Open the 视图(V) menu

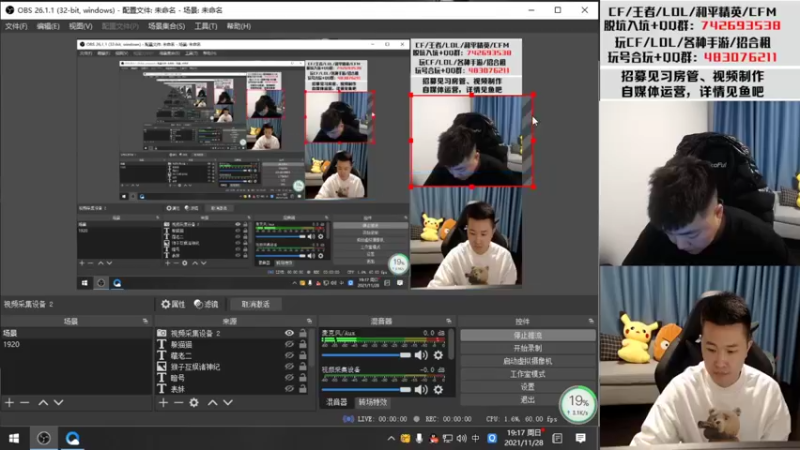81,26
